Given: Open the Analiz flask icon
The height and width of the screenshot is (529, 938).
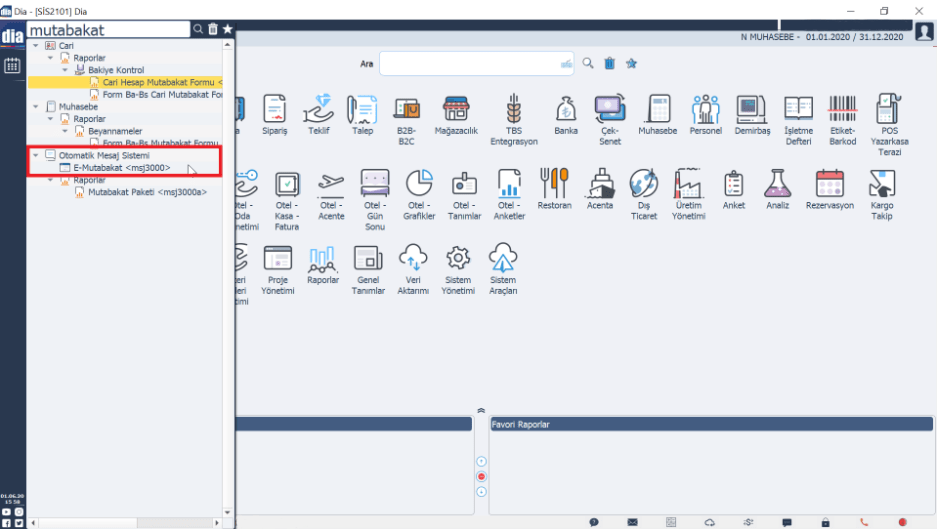Looking at the screenshot, I should coord(777,185).
